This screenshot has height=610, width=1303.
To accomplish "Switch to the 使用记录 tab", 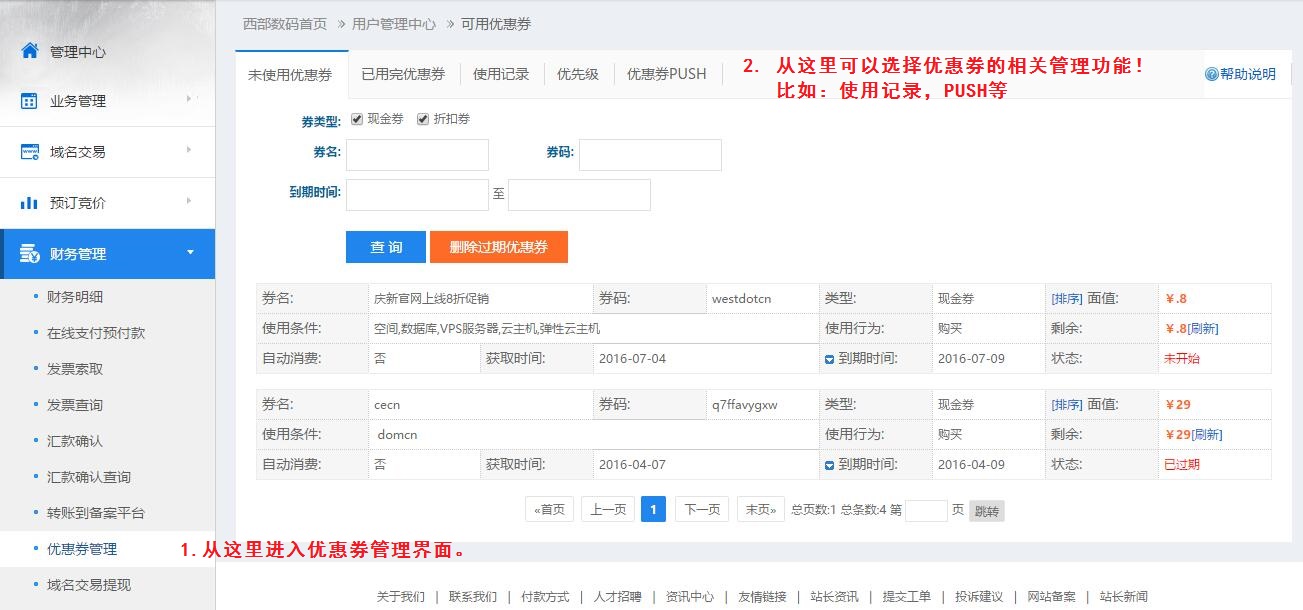I will 501,73.
